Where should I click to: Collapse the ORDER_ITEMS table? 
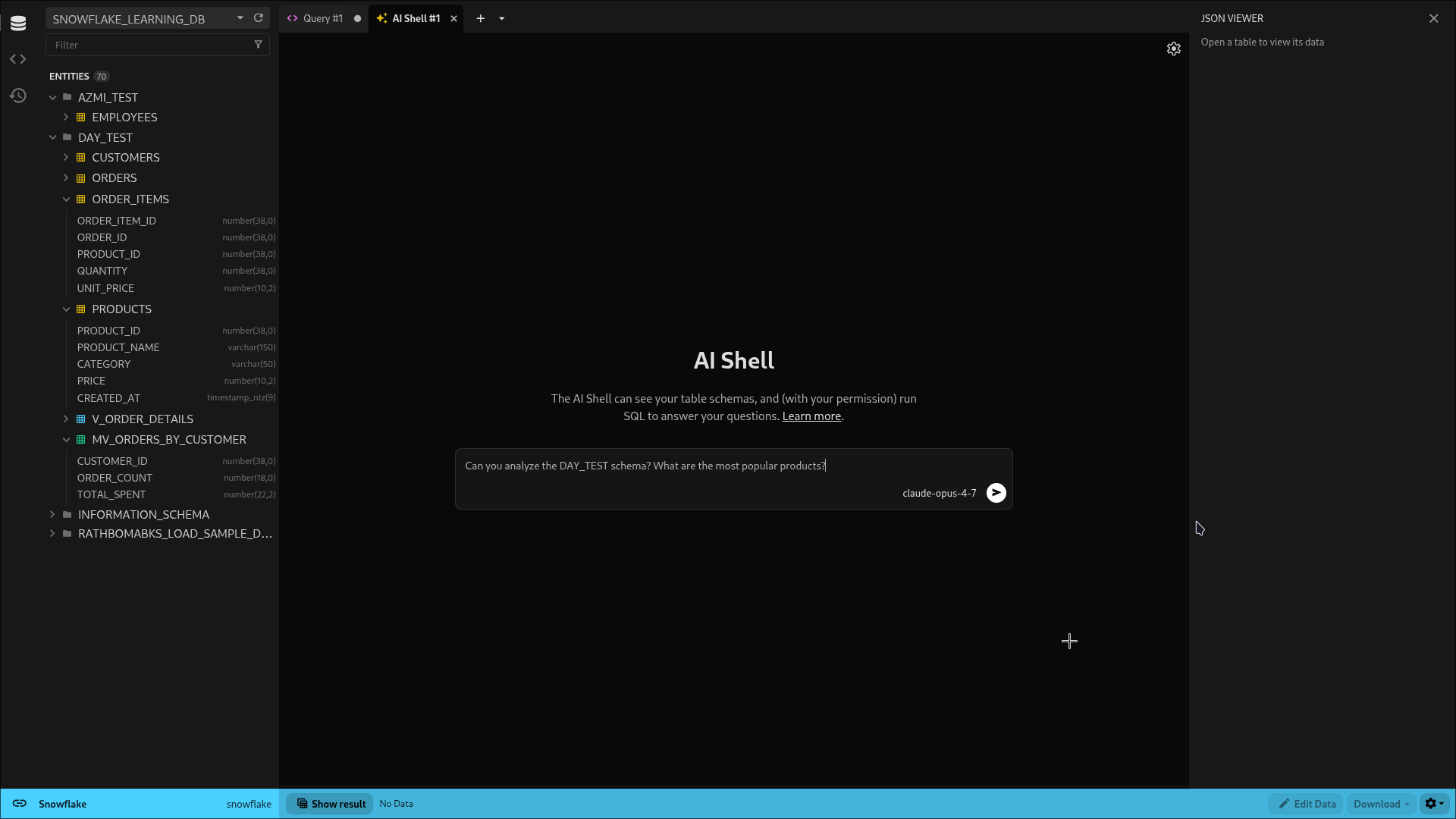(x=66, y=199)
